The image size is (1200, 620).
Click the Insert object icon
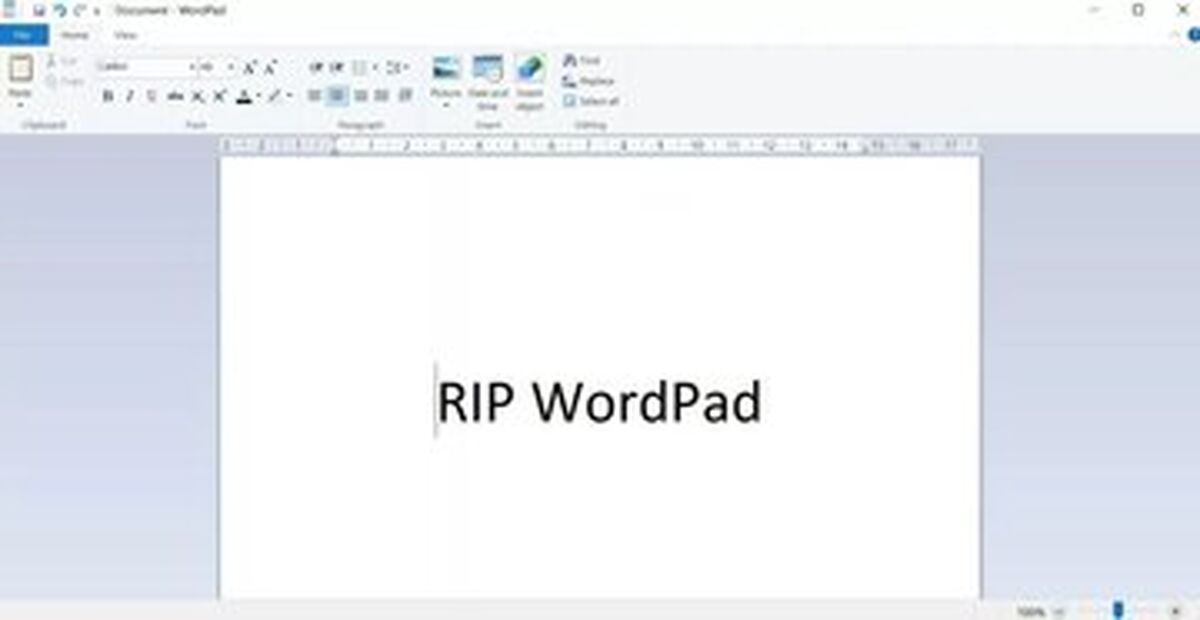click(x=530, y=69)
